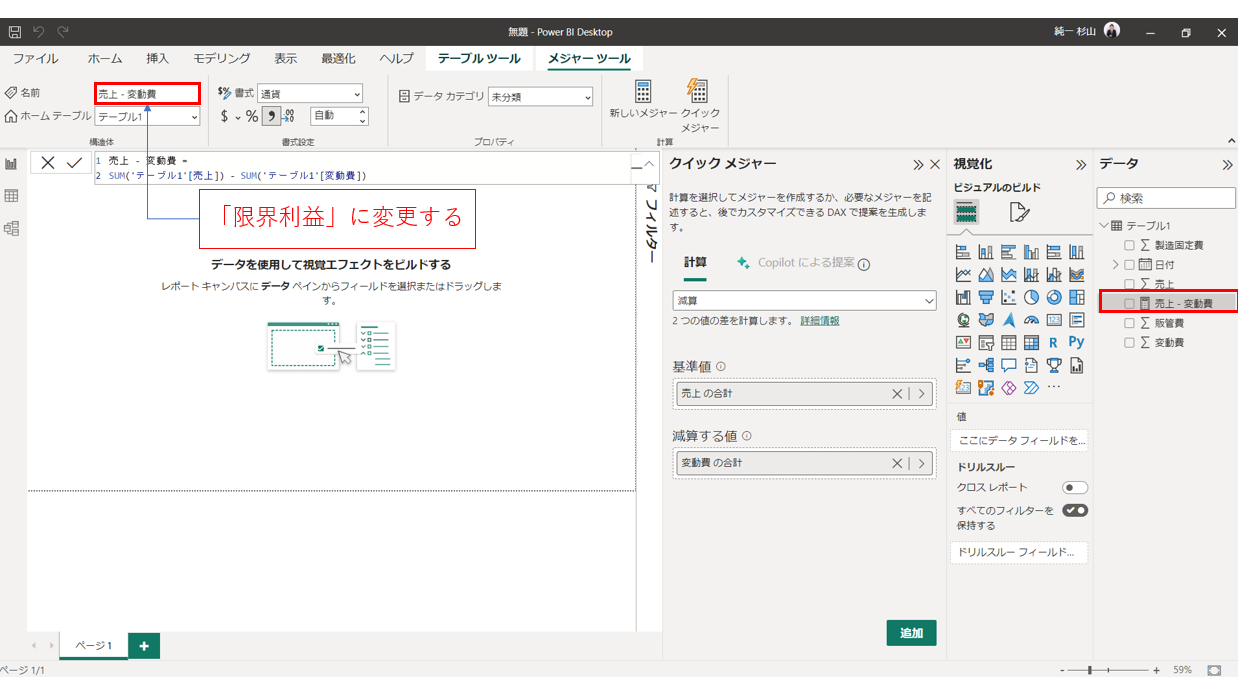The width and height of the screenshot is (1238, 696).
Task: Choose the donut chart visual
Action: [1054, 297]
